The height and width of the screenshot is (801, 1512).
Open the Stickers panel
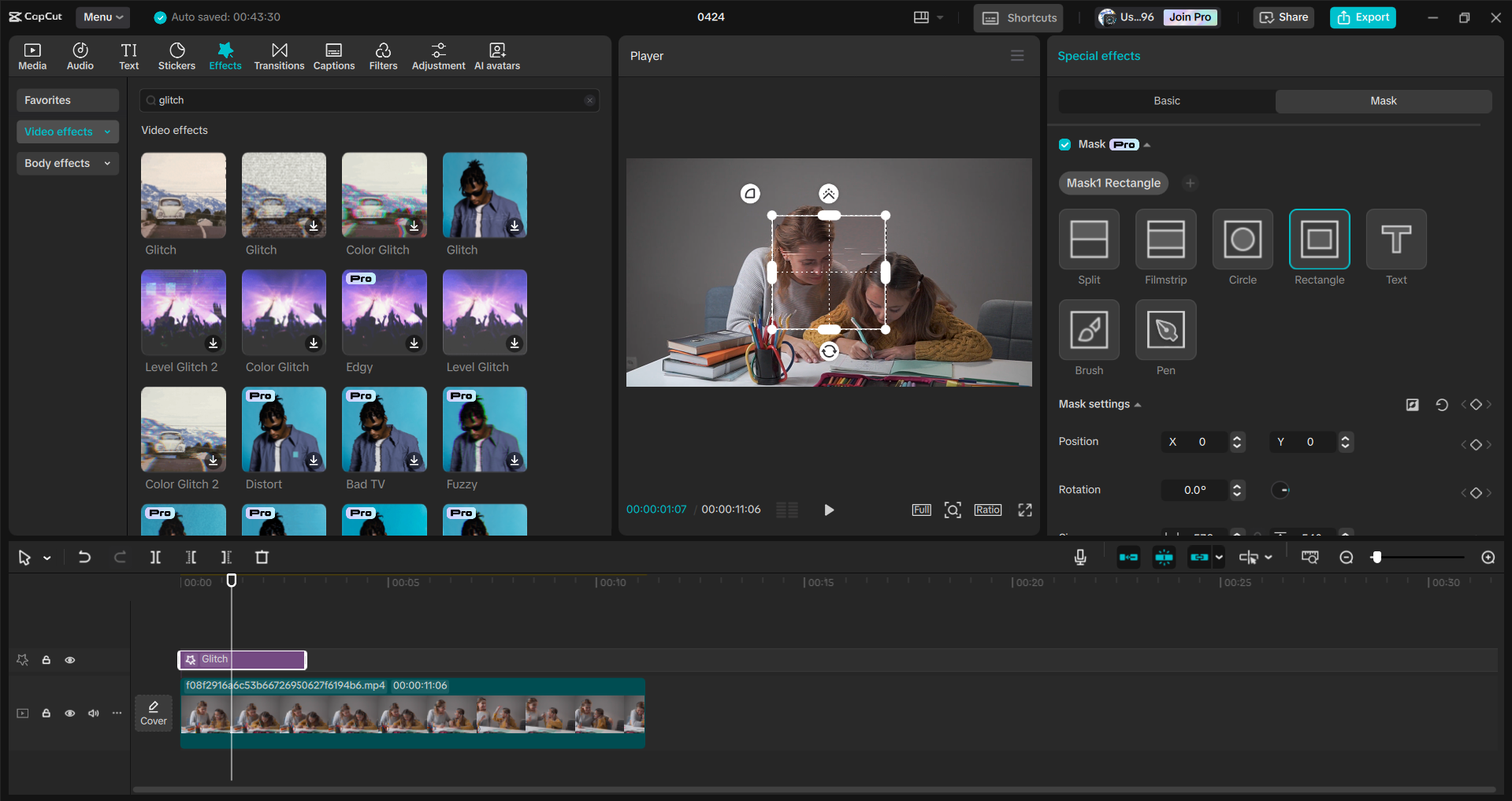(x=176, y=55)
